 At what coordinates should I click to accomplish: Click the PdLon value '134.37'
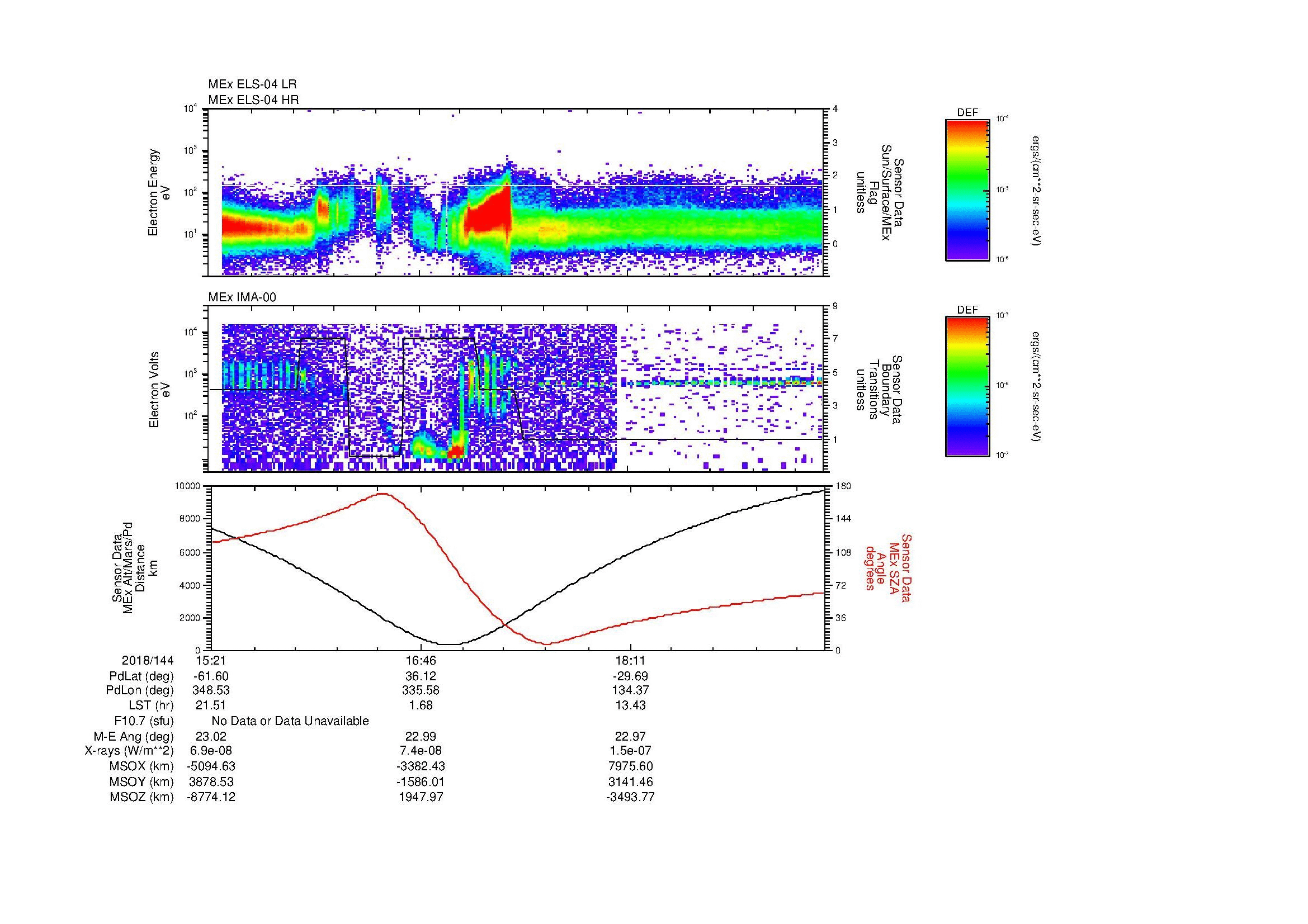631,690
